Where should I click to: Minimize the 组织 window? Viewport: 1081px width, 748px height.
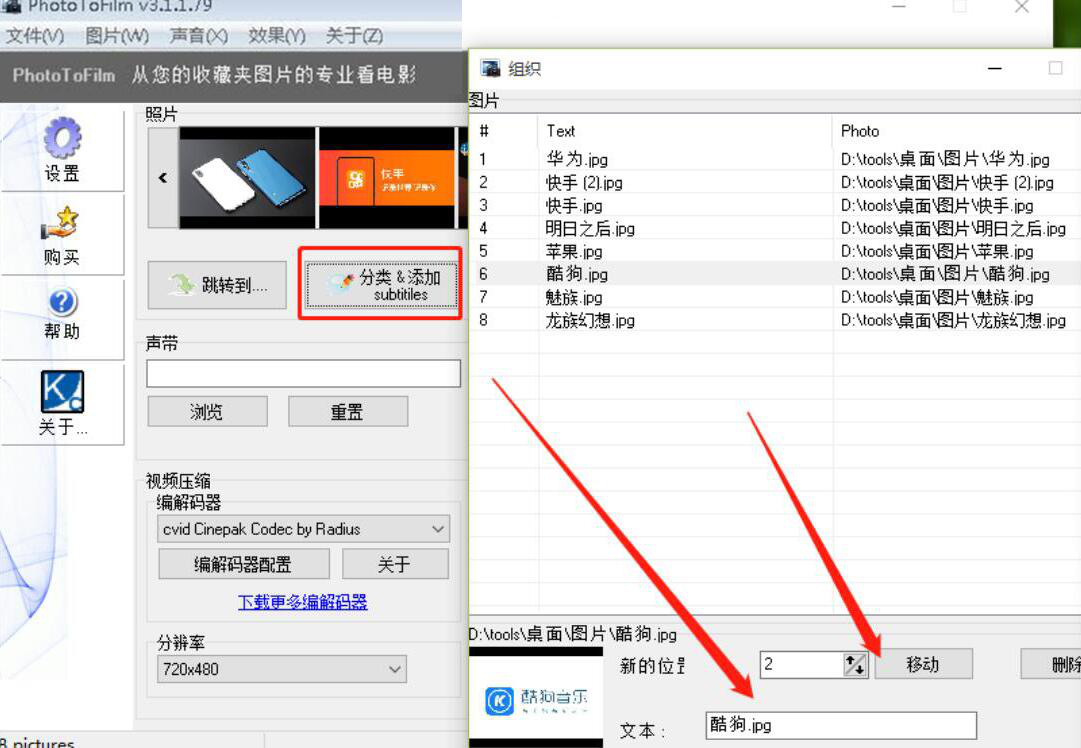994,68
